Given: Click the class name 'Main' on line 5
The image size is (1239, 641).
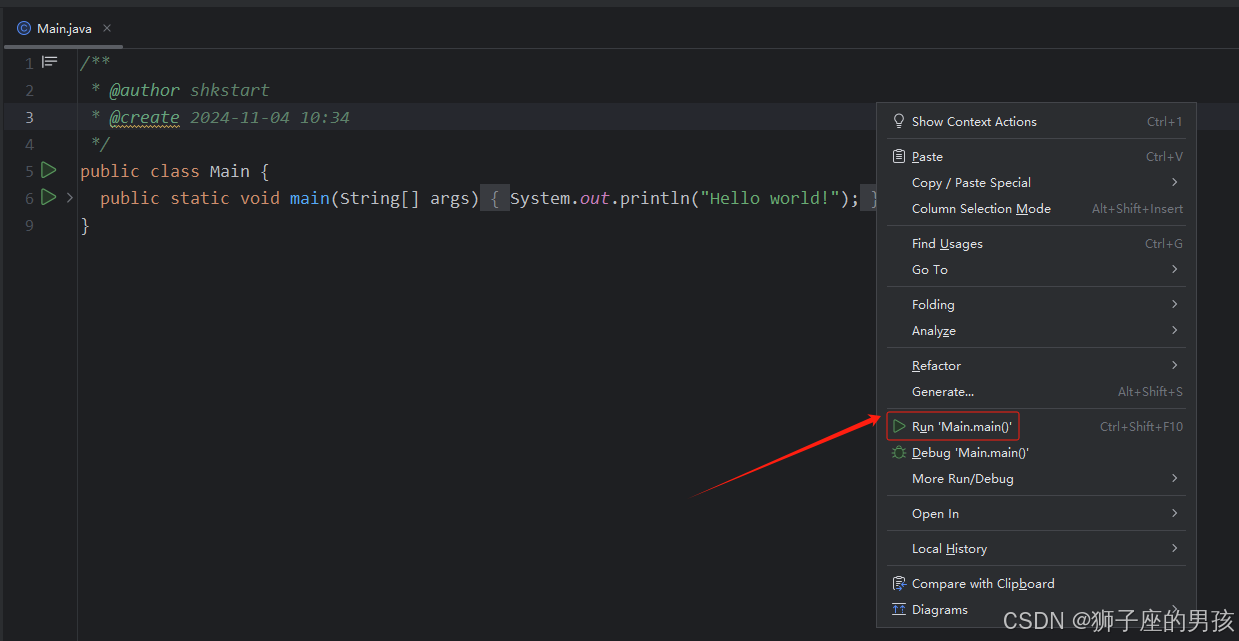Looking at the screenshot, I should 230,171.
